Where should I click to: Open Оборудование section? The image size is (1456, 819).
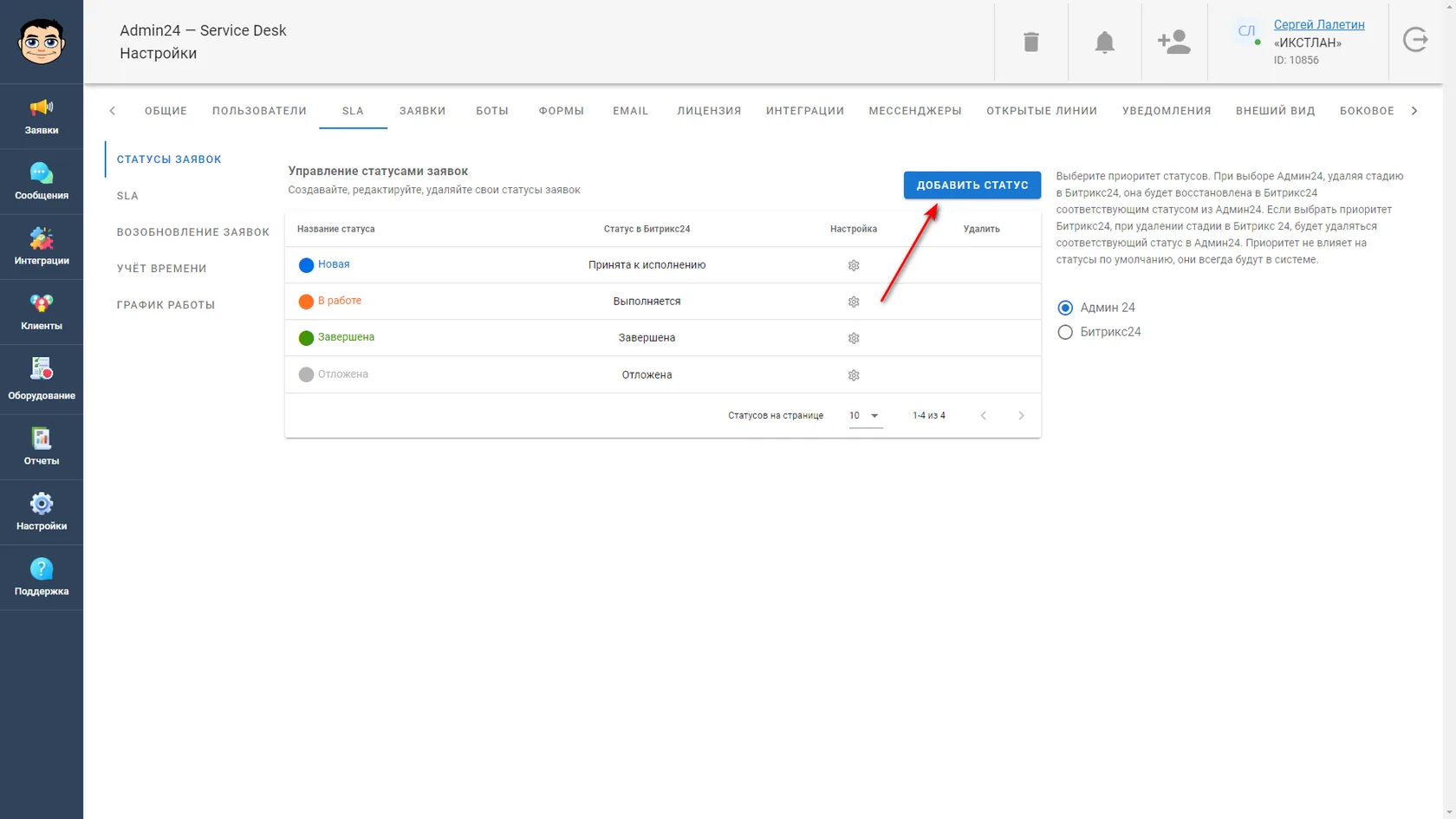42,380
